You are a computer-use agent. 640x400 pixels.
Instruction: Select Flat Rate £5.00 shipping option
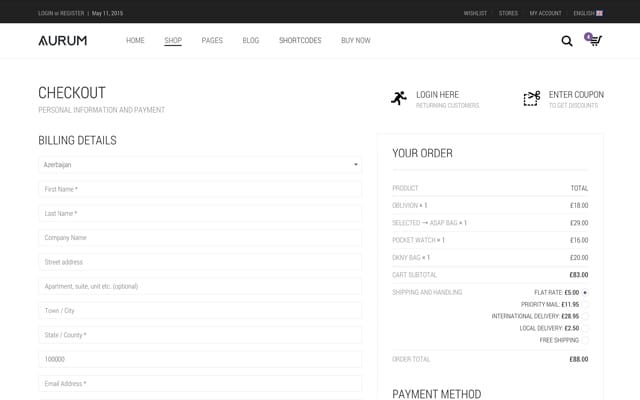click(585, 293)
